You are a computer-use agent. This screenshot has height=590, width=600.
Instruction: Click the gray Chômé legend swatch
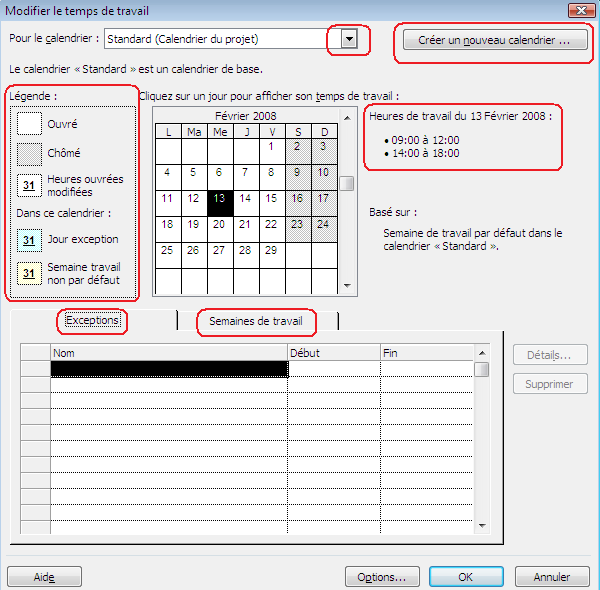(30, 153)
